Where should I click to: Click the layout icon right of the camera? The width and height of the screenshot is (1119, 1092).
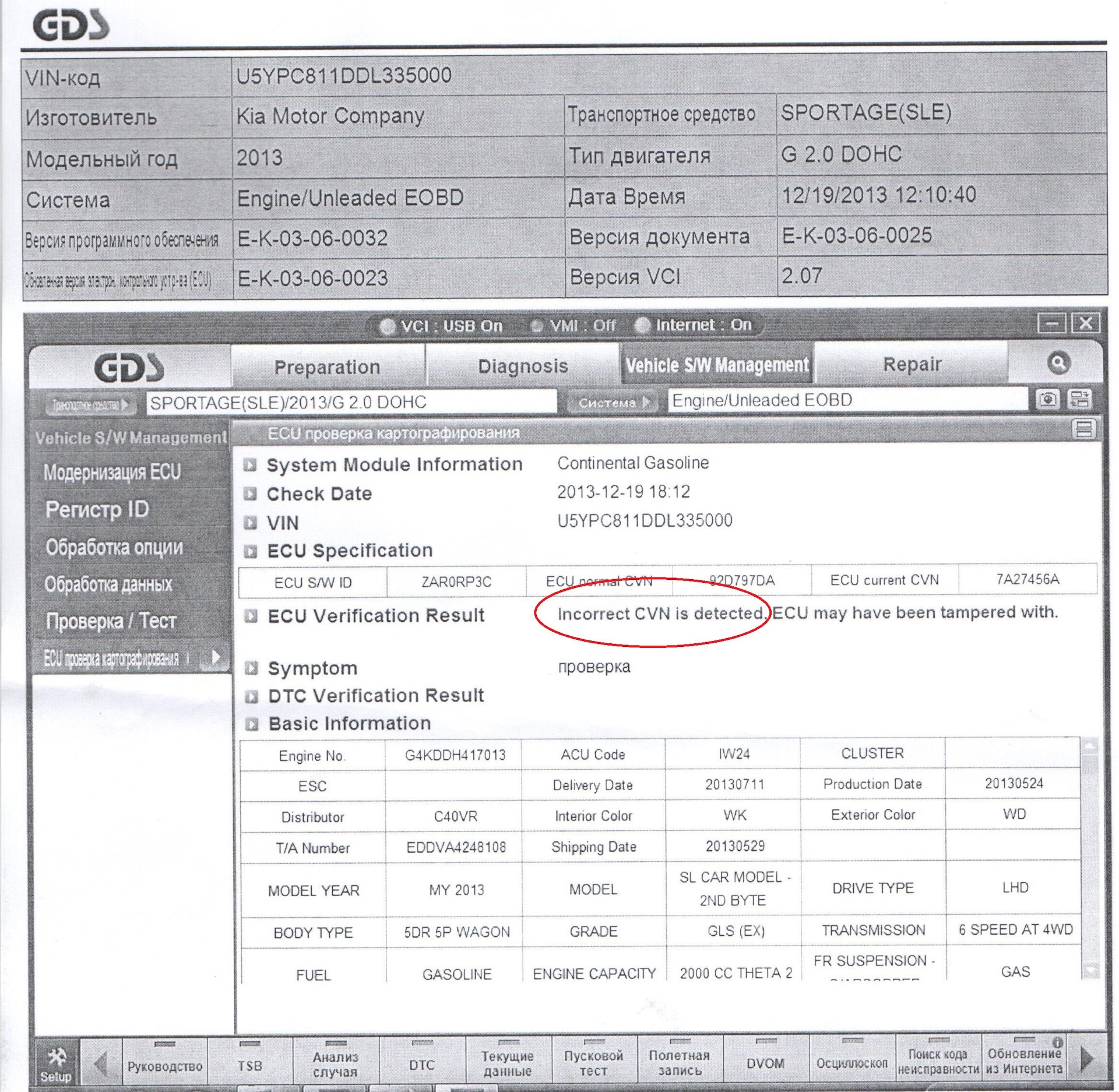click(x=1079, y=399)
